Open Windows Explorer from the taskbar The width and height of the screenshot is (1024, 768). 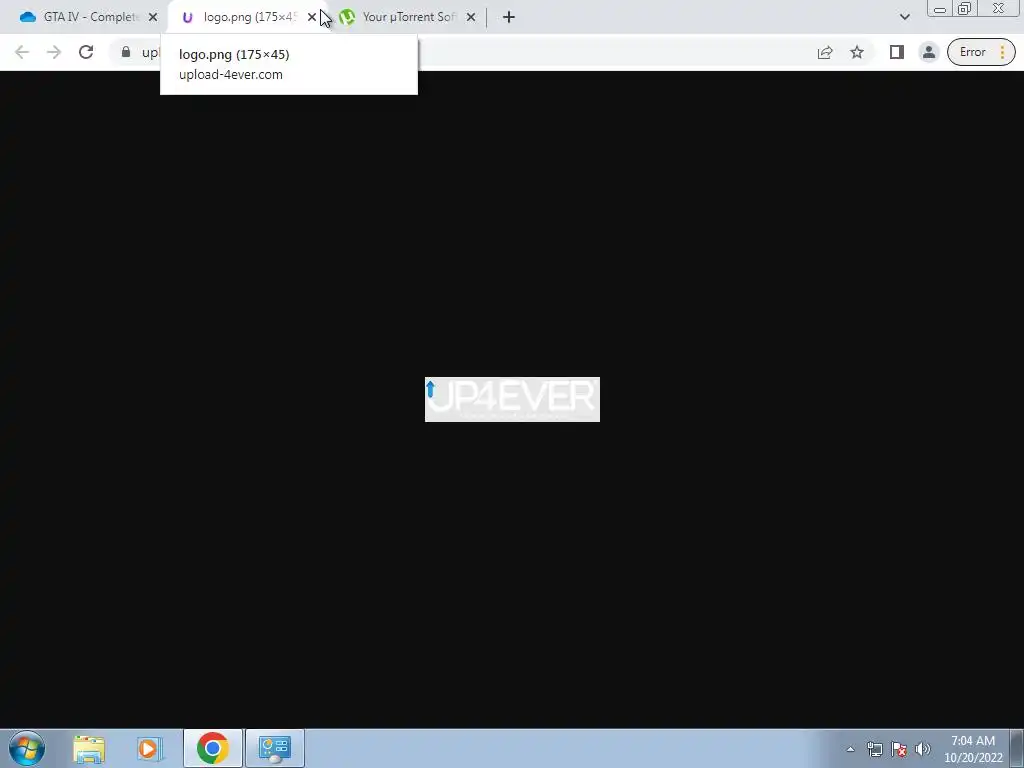click(x=89, y=748)
